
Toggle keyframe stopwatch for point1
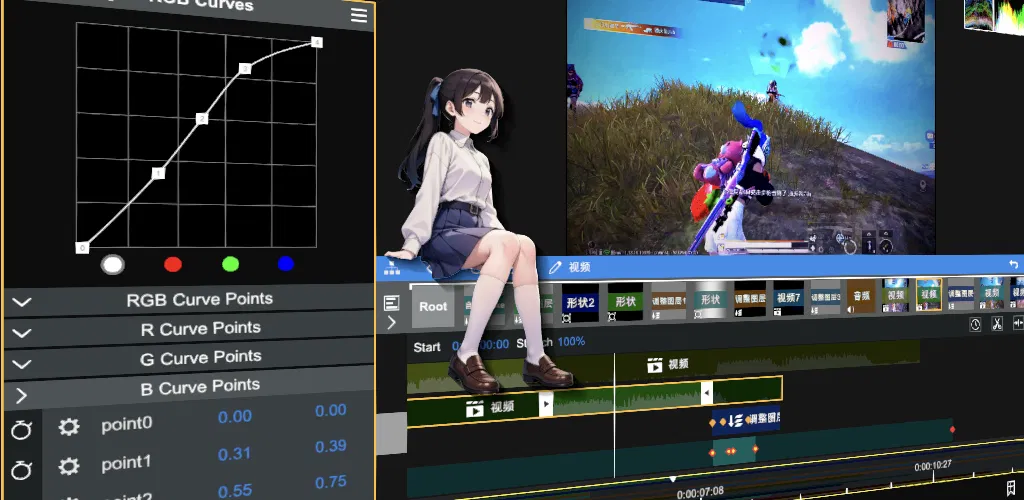tap(21, 469)
